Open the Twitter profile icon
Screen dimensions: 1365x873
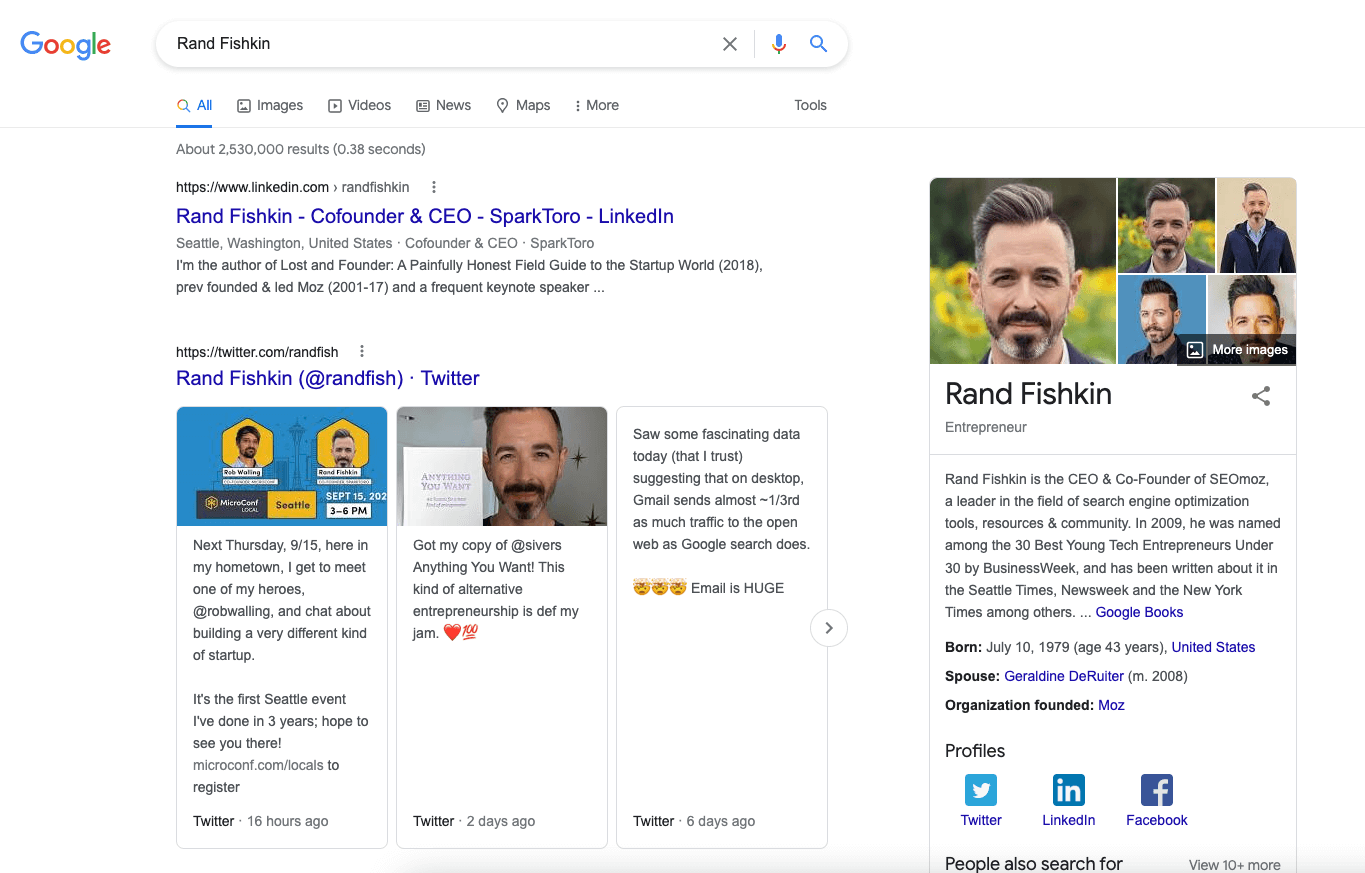tap(981, 790)
